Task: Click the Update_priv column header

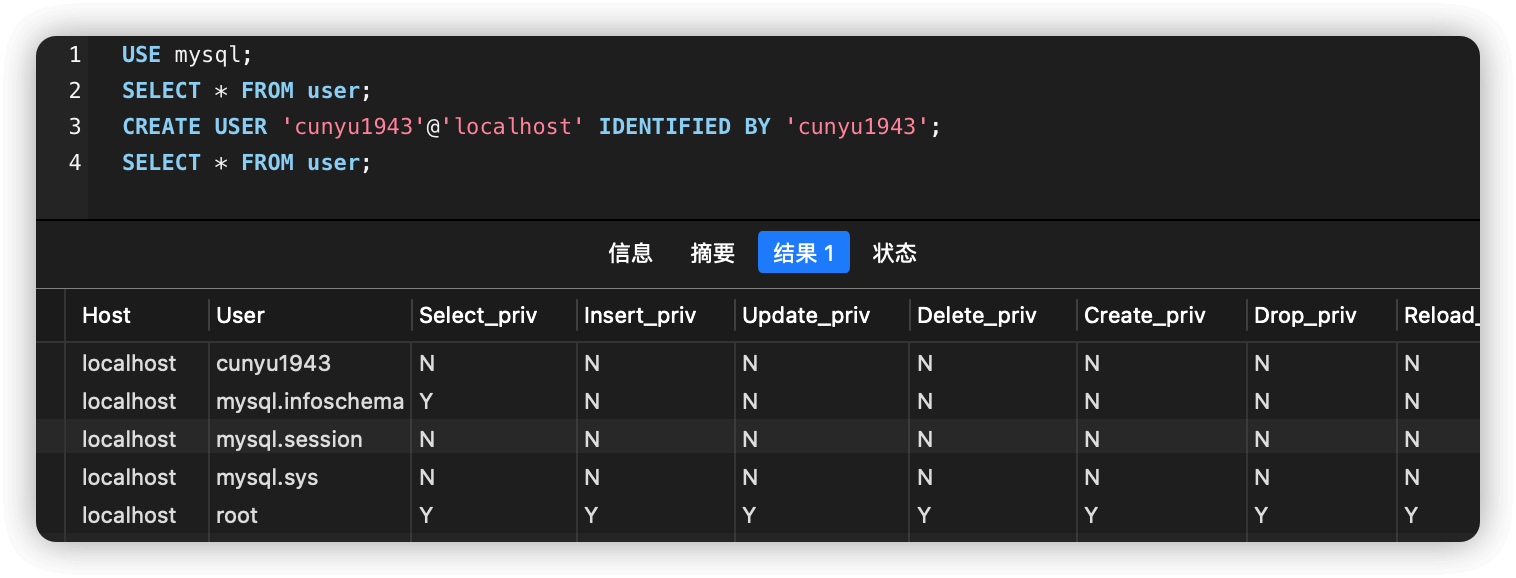Action: click(806, 316)
